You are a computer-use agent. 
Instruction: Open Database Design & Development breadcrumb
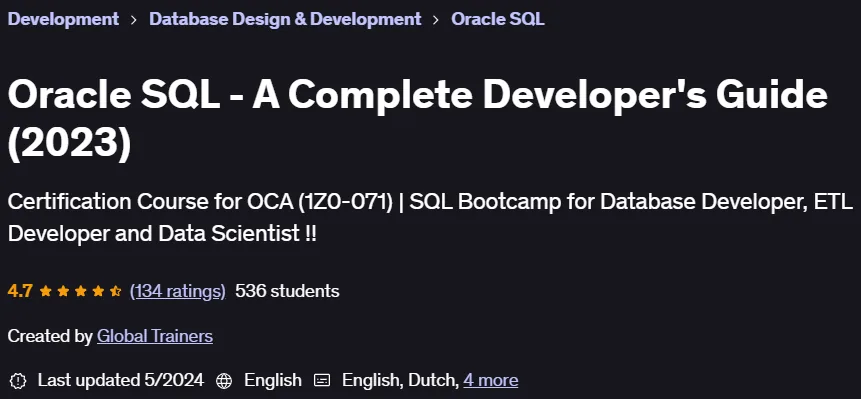pyautogui.click(x=285, y=19)
